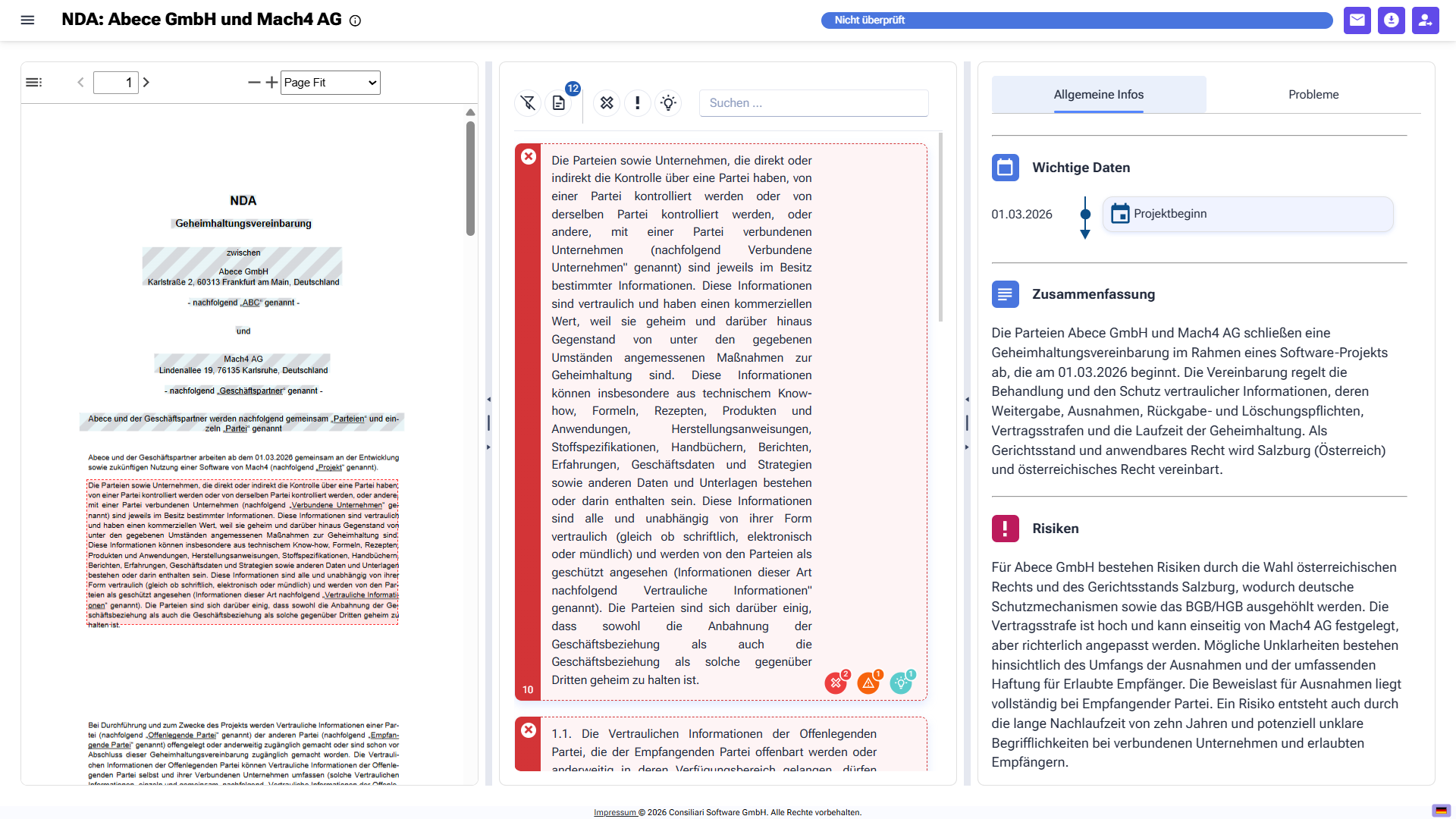1456x819 pixels.
Task: Select the clause 10 card text
Action: 682,420
